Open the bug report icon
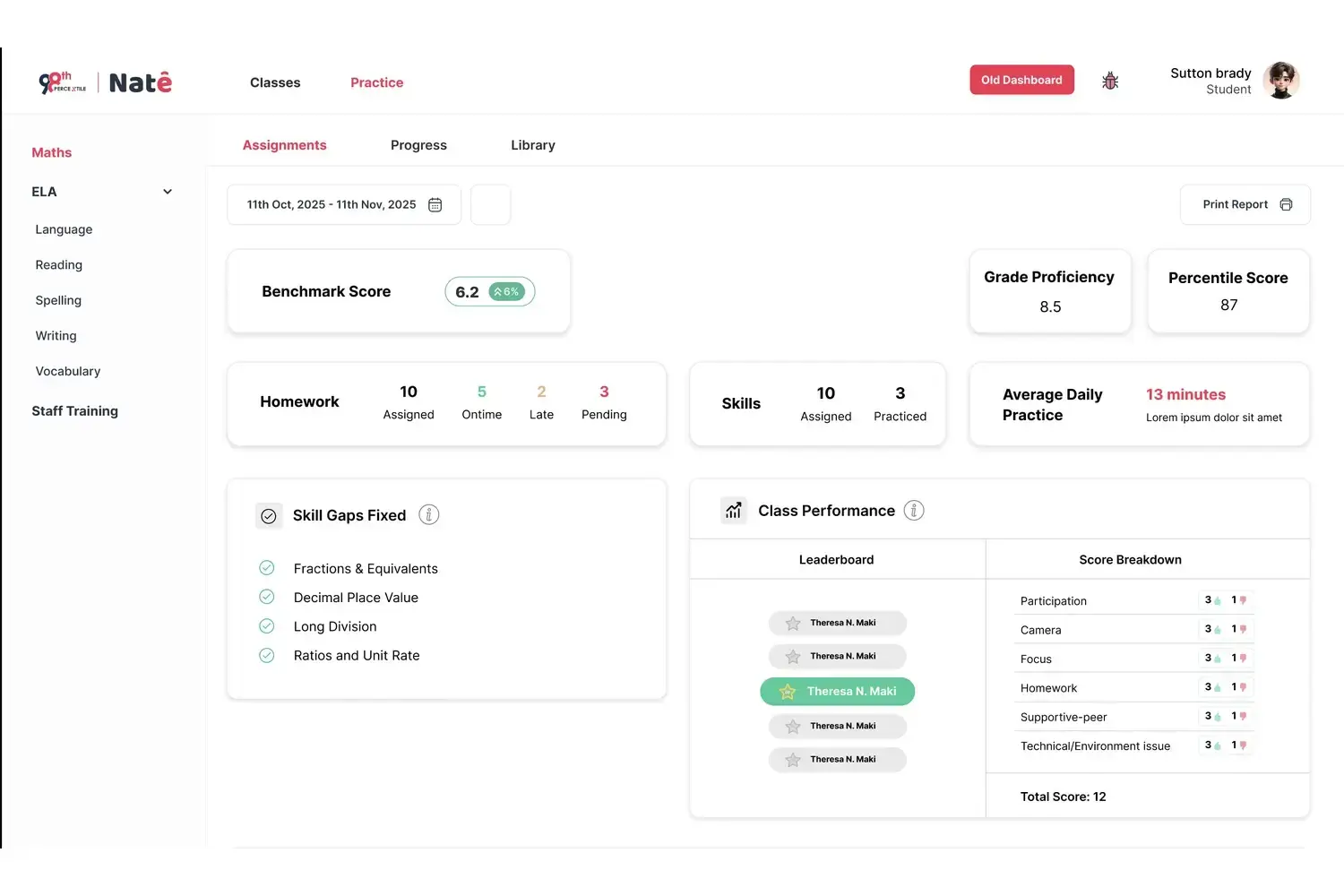The image size is (1344, 896). pyautogui.click(x=1110, y=81)
